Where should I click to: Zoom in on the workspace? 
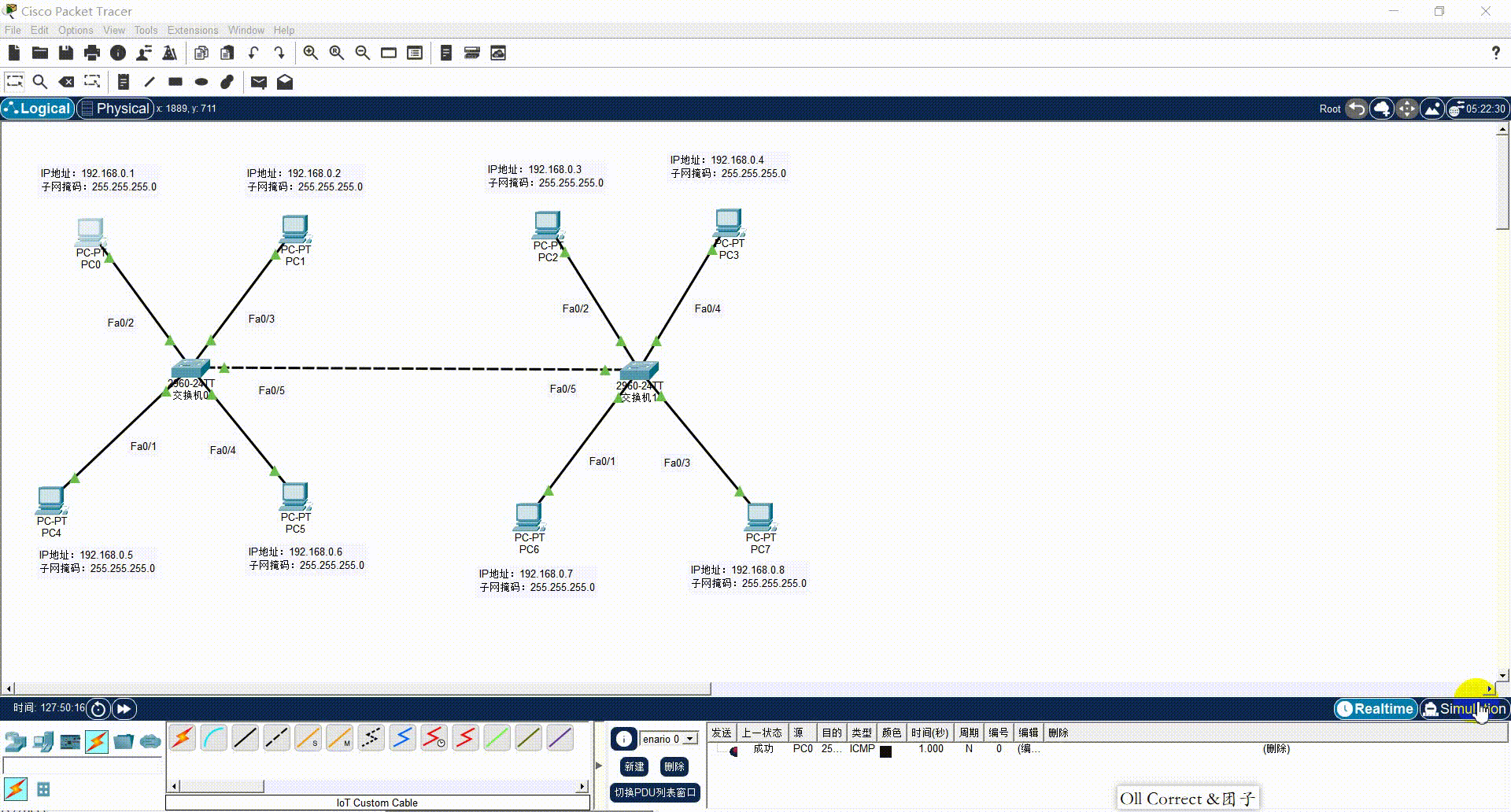point(311,53)
